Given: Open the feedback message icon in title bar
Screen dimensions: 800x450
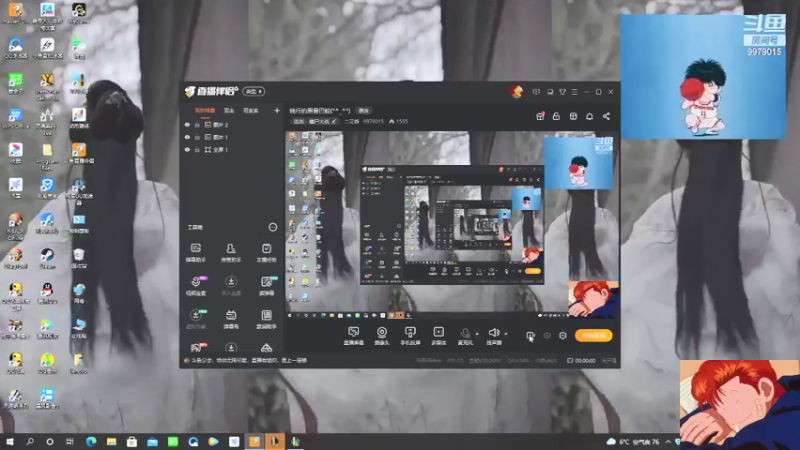Looking at the screenshot, I should click(536, 92).
